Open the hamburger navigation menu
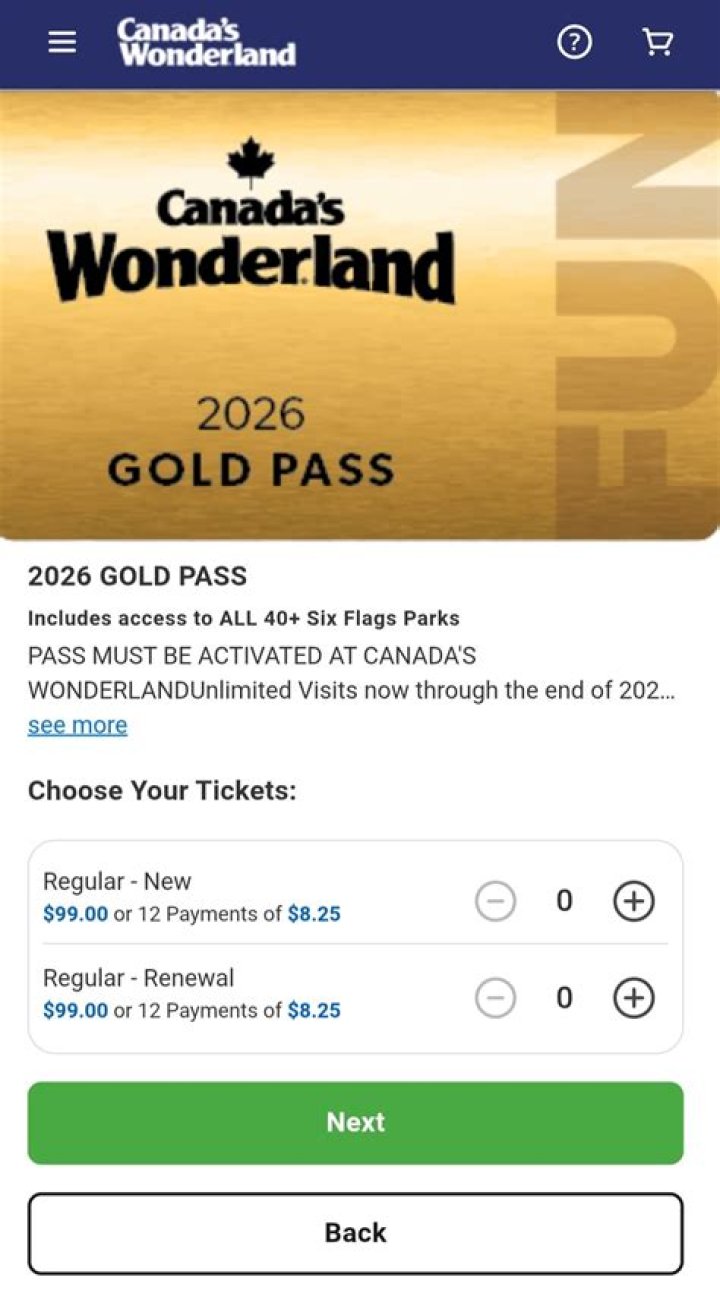This screenshot has width=720, height=1309. pos(61,42)
